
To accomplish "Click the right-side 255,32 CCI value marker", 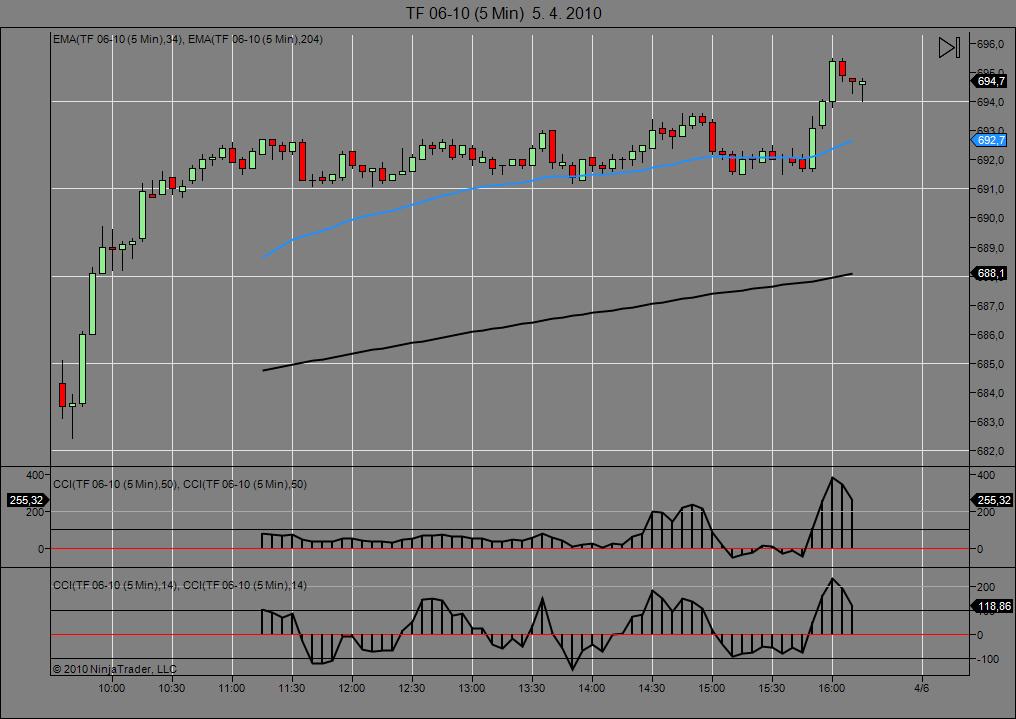I will [x=991, y=500].
